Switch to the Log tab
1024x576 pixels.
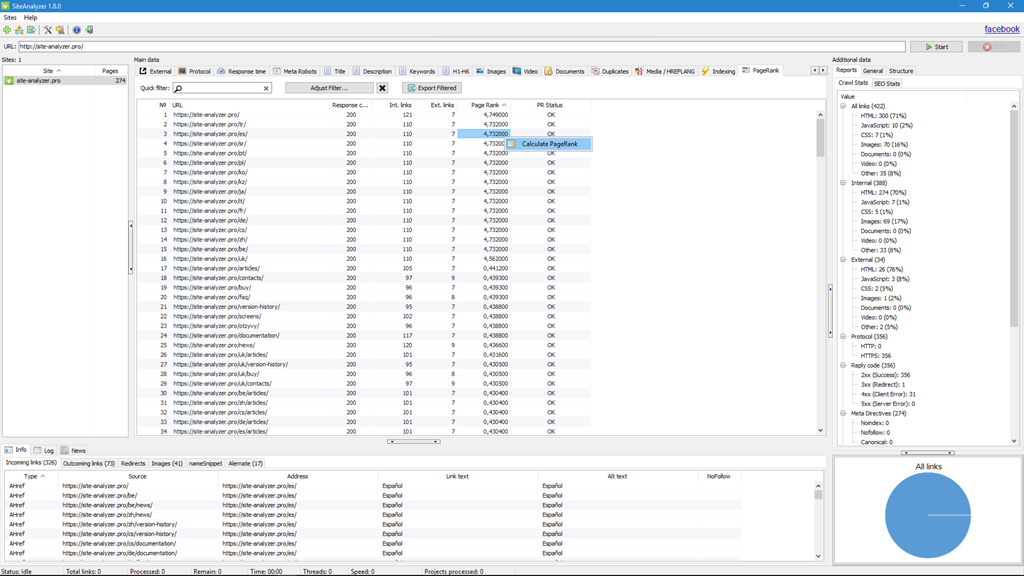click(x=44, y=451)
